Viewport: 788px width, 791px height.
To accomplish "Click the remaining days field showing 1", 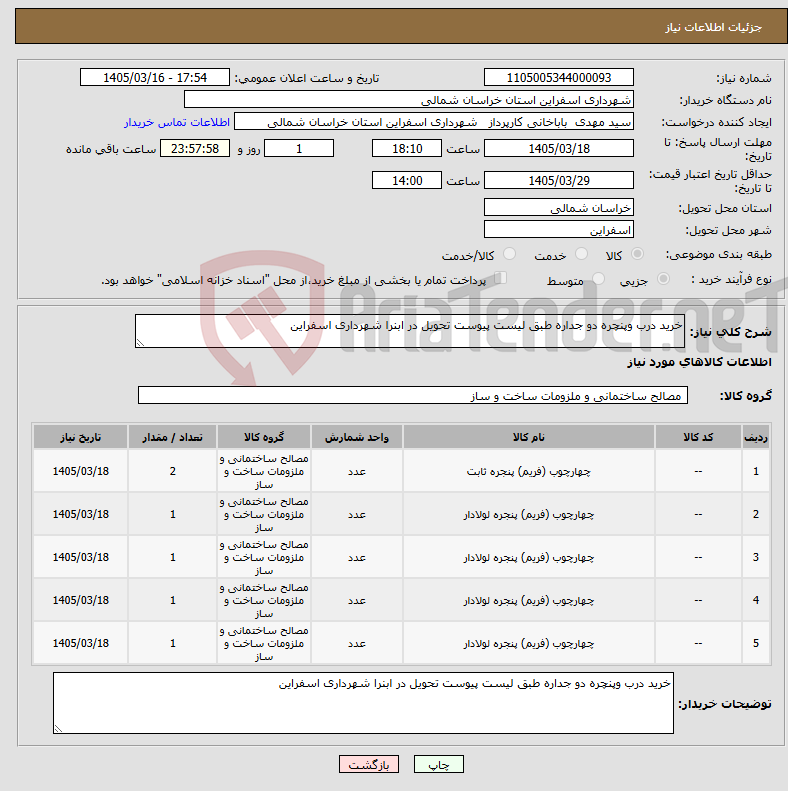I will click(x=299, y=149).
